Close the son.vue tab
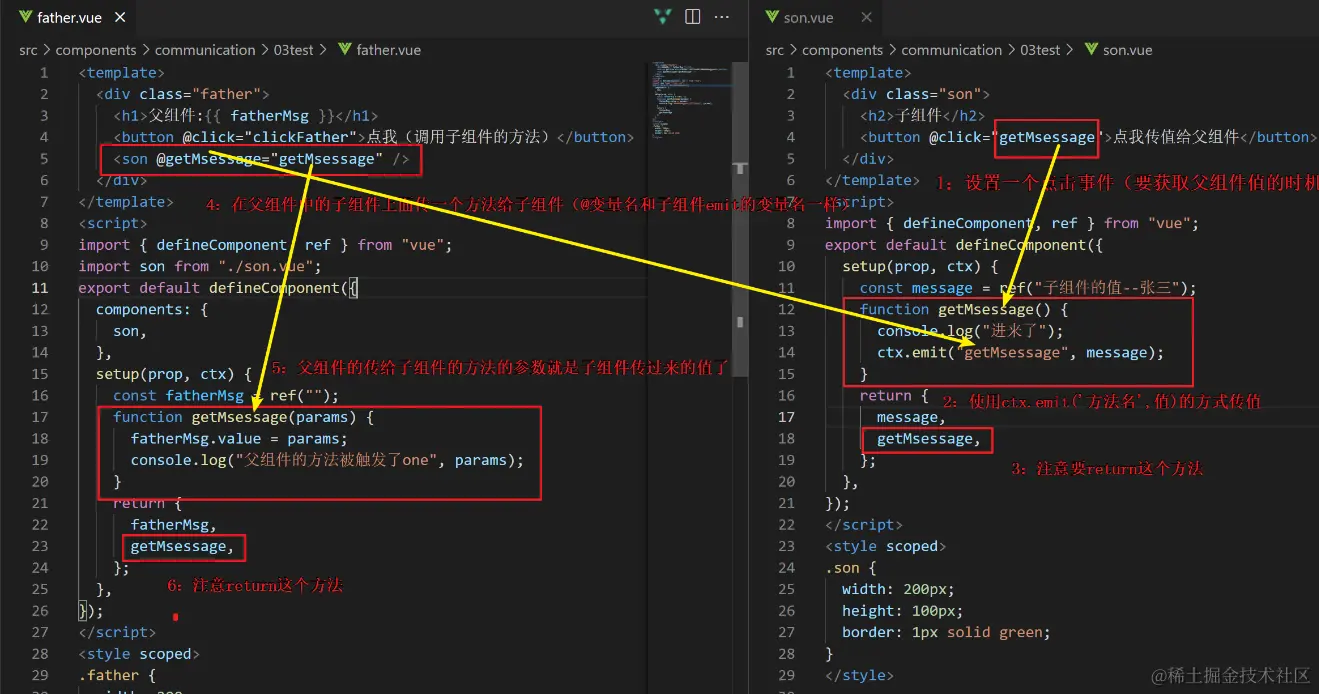The width and height of the screenshot is (1319, 694). [x=866, y=18]
